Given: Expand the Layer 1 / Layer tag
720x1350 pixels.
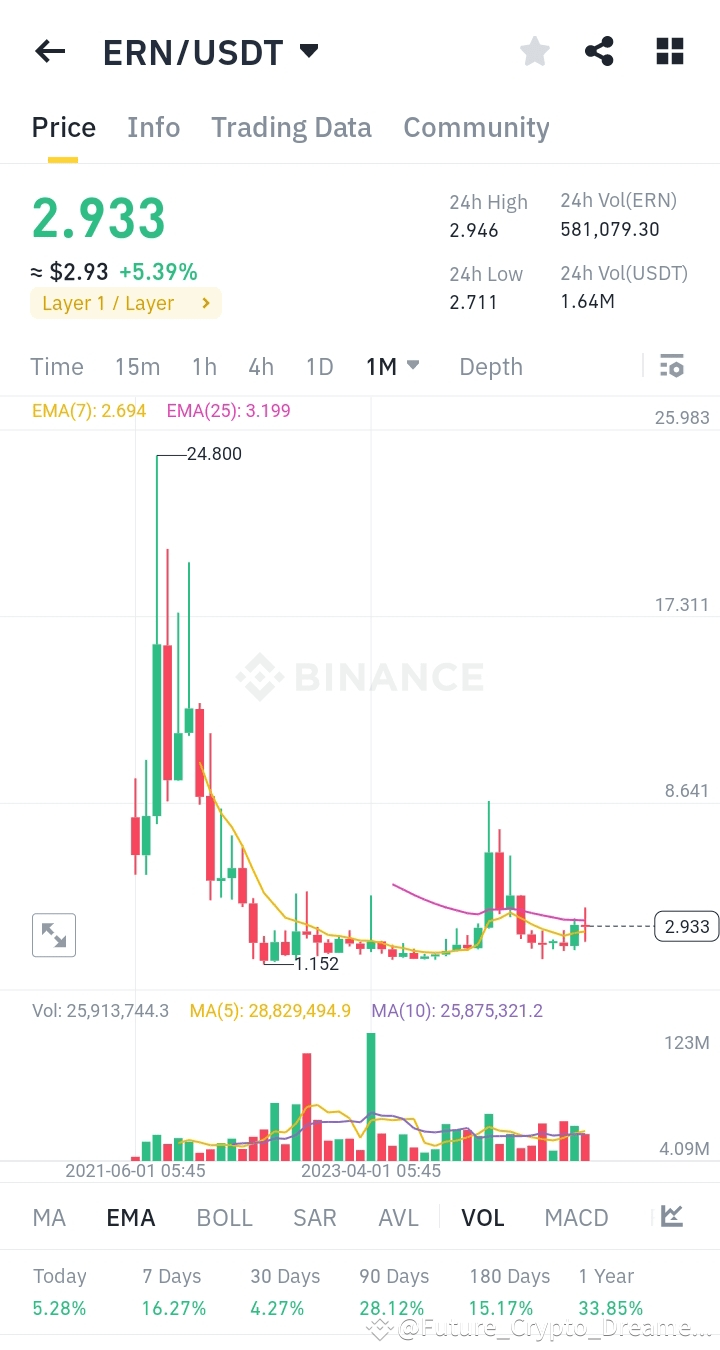Looking at the screenshot, I should click(126, 303).
